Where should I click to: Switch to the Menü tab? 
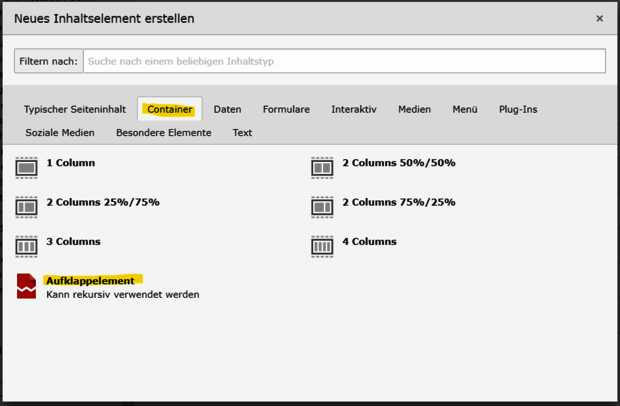[x=465, y=109]
